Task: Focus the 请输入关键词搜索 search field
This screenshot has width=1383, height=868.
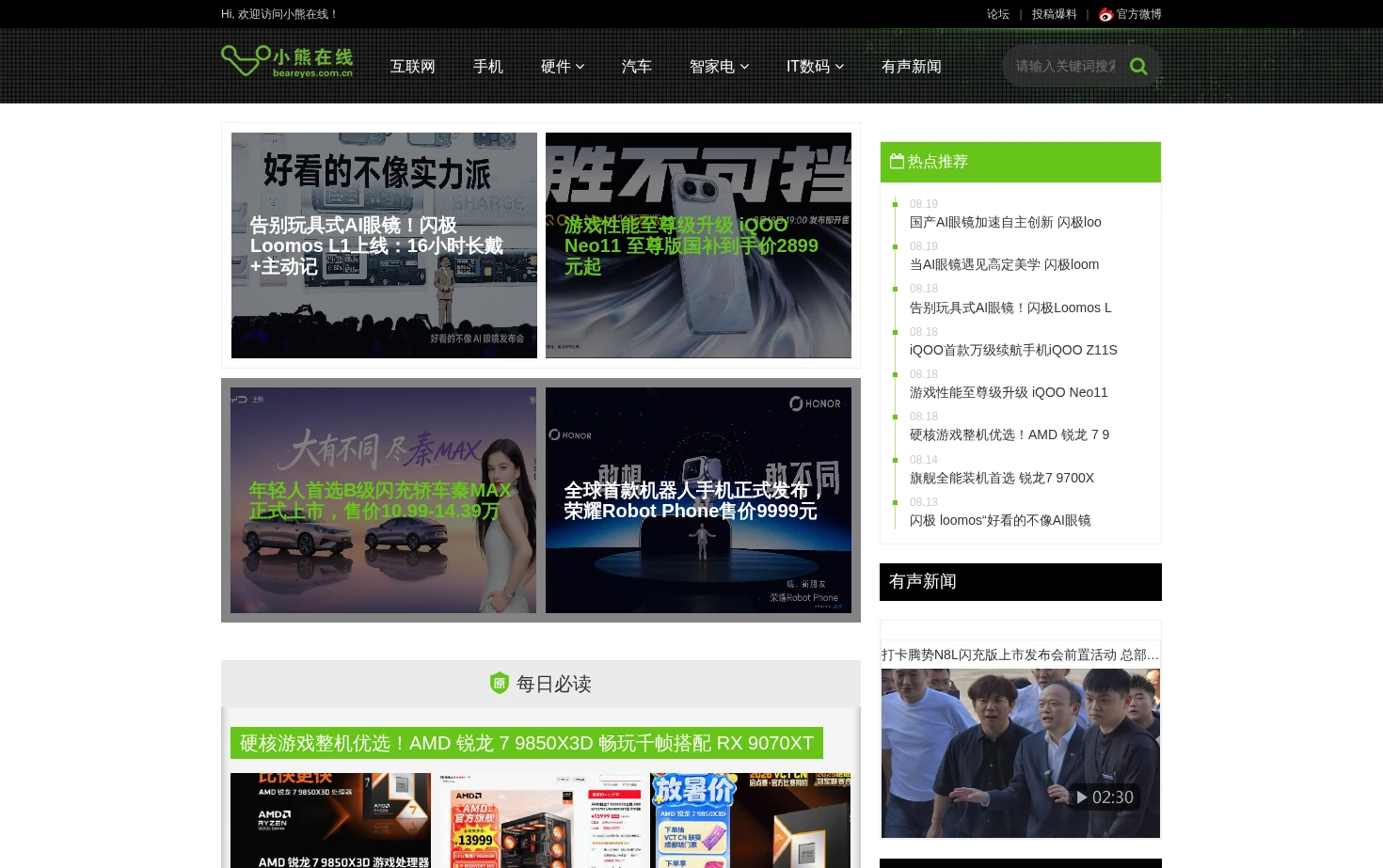Action: (1065, 66)
